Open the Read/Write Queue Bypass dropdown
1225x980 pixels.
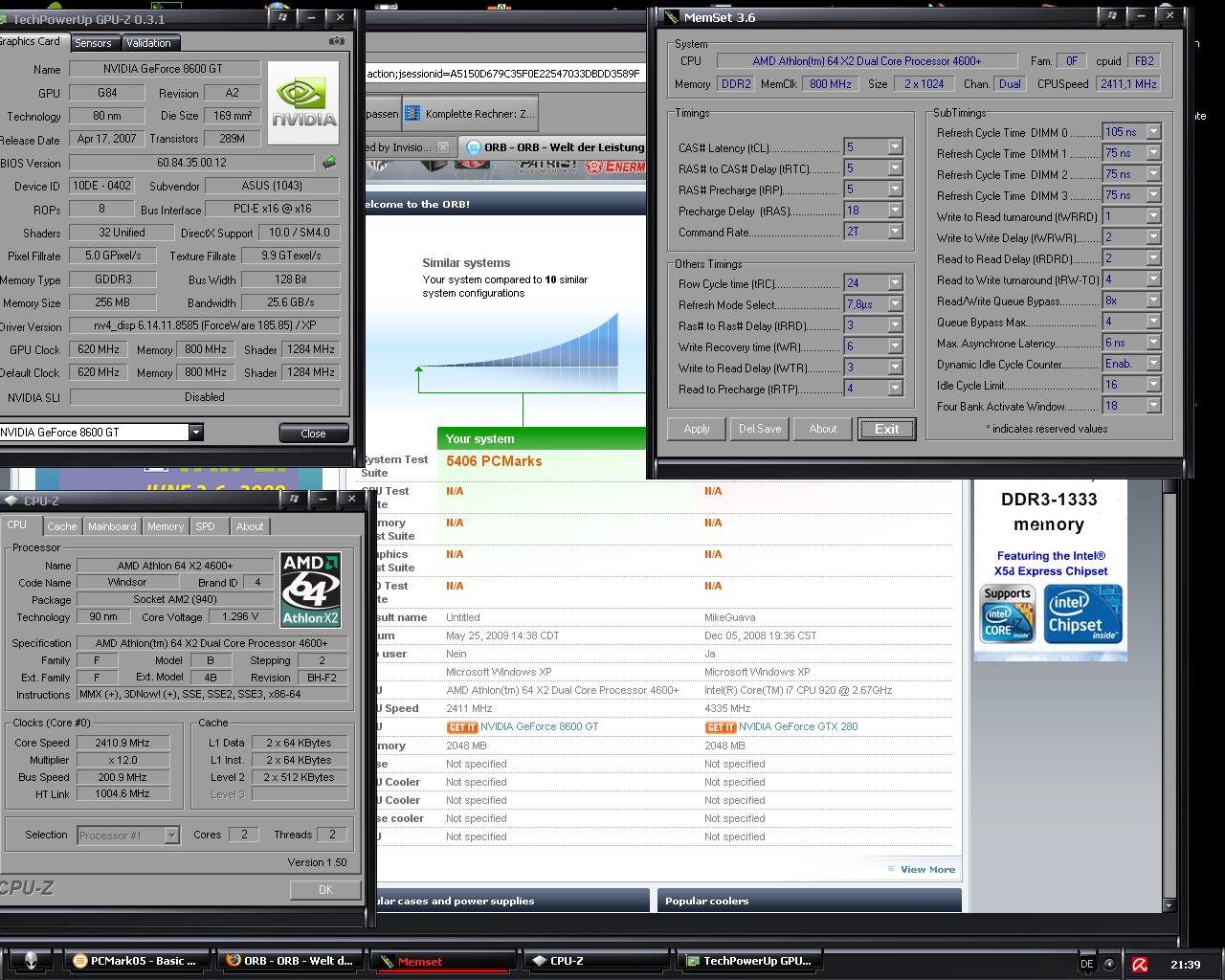(1153, 301)
